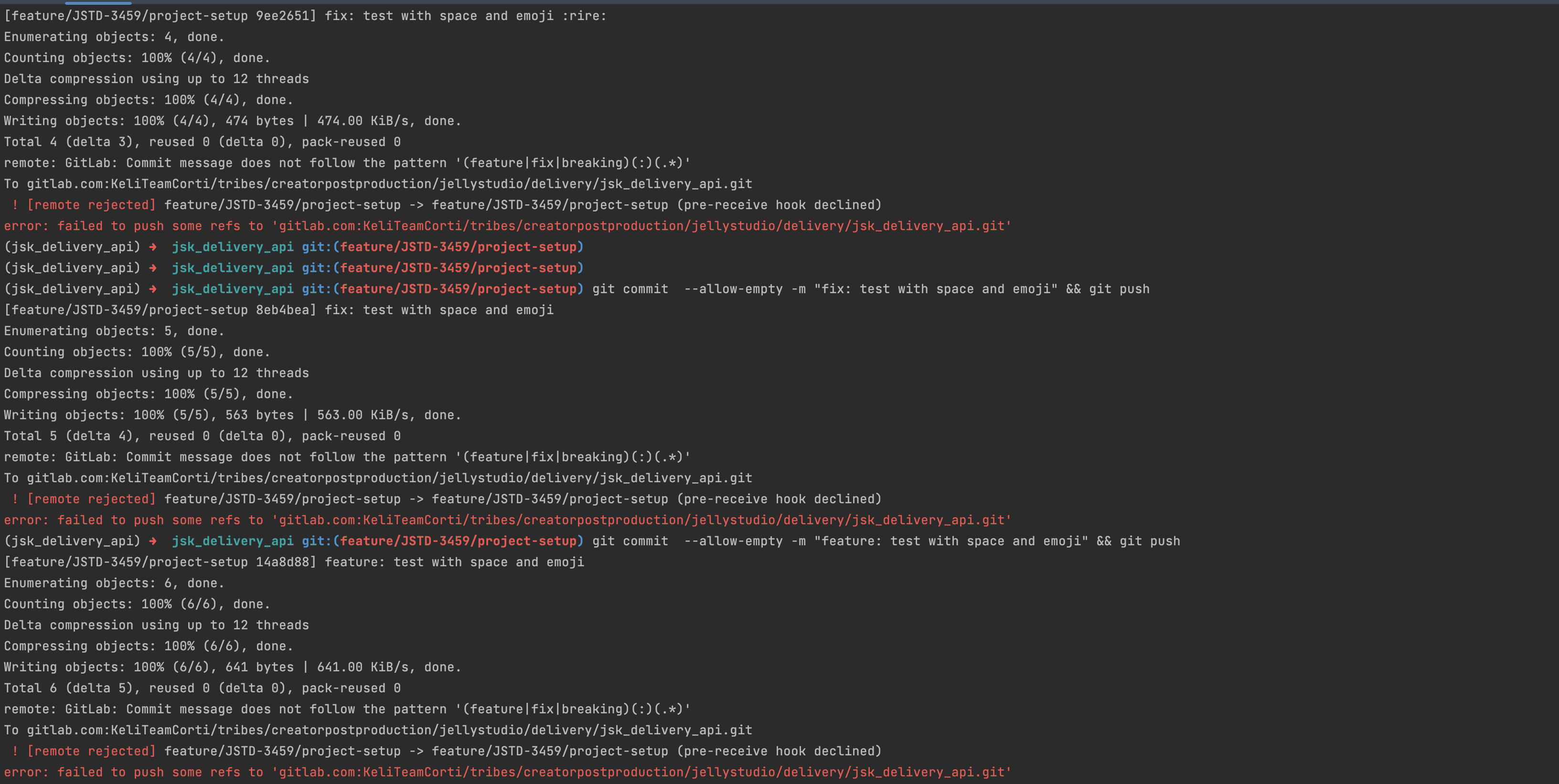Viewport: 1559px width, 784px height.
Task: Click the 'Writing objects' line showing 474 bytes
Action: coord(233,121)
